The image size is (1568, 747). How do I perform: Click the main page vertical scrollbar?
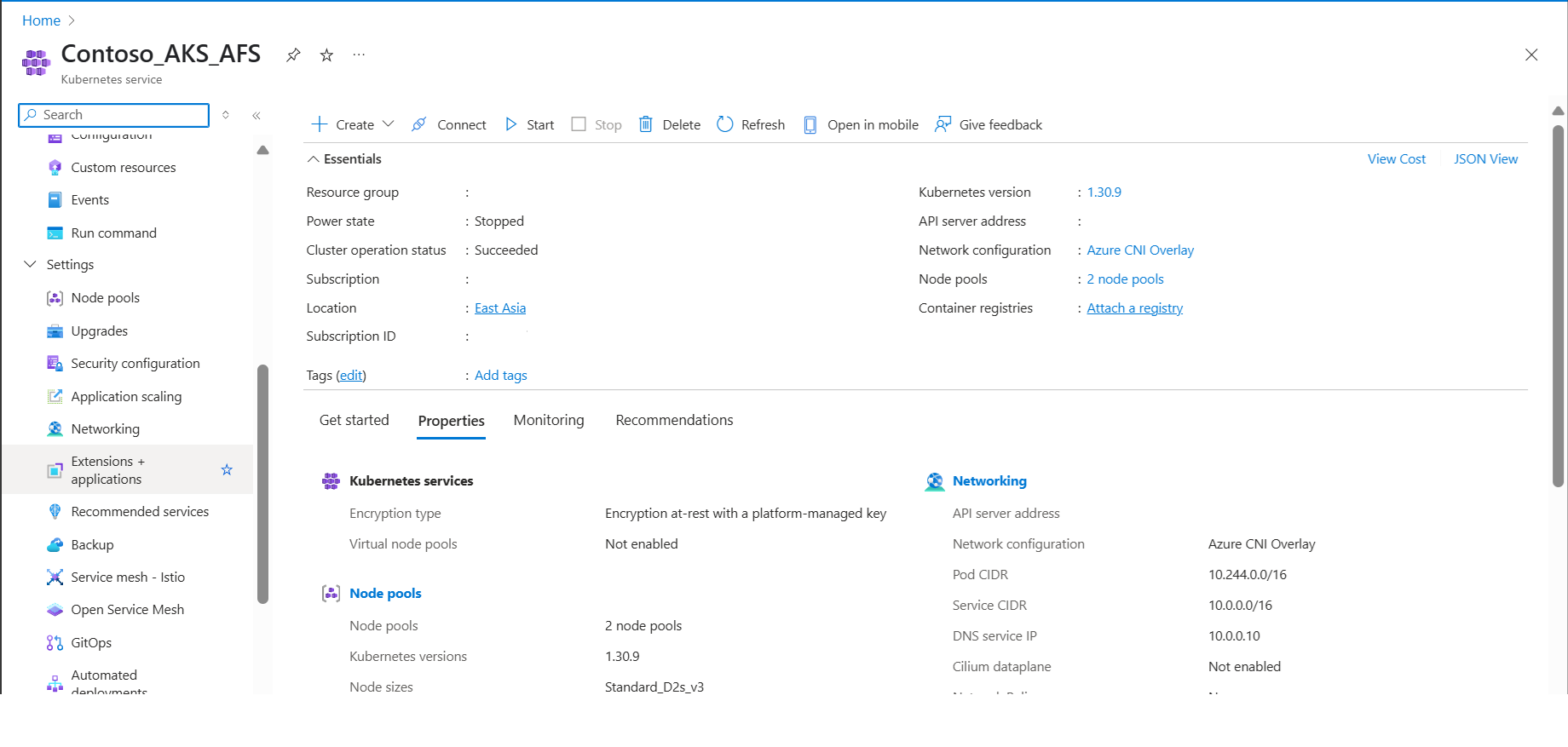(1558, 307)
